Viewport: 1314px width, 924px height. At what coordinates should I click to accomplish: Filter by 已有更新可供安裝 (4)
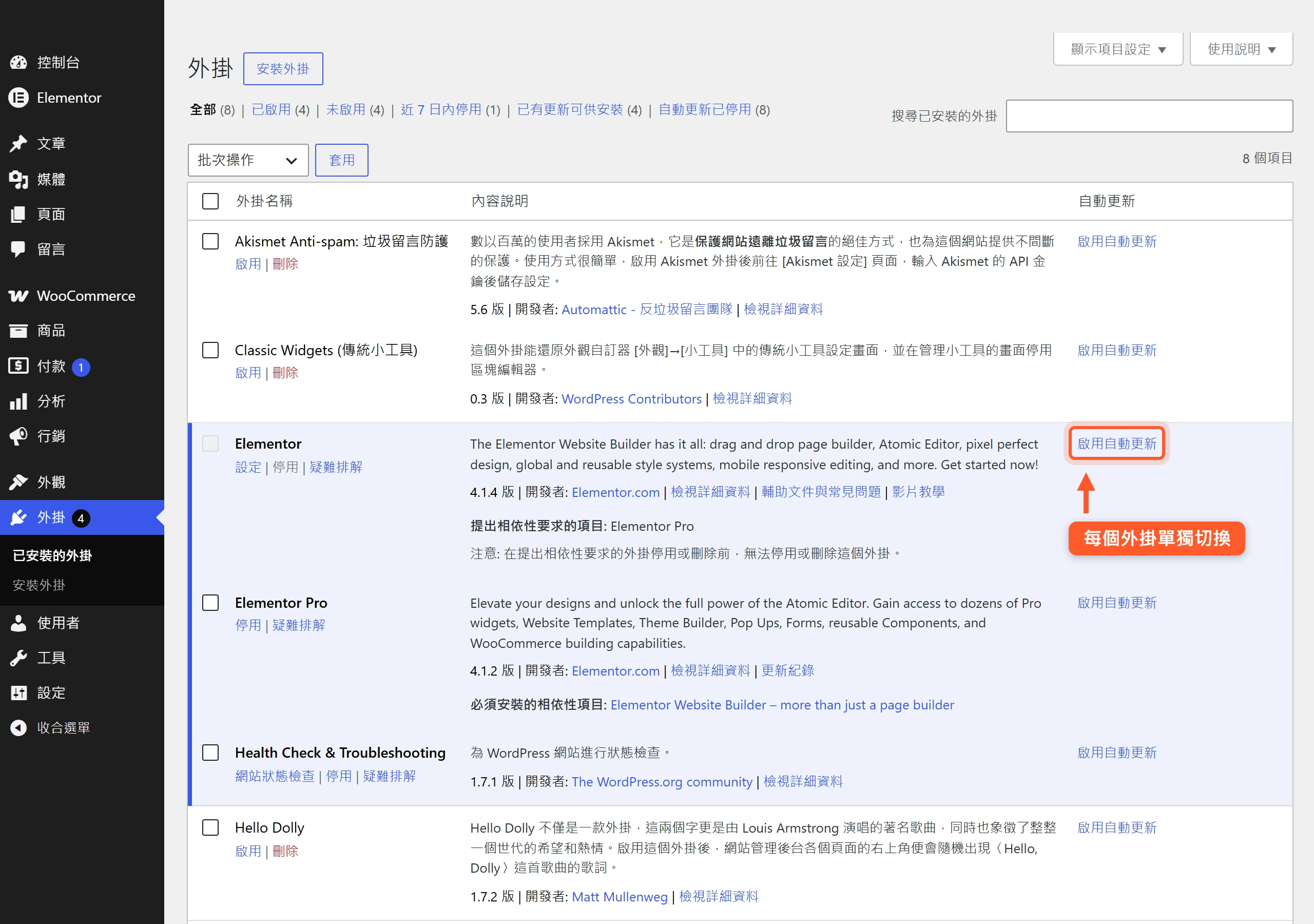pos(579,109)
